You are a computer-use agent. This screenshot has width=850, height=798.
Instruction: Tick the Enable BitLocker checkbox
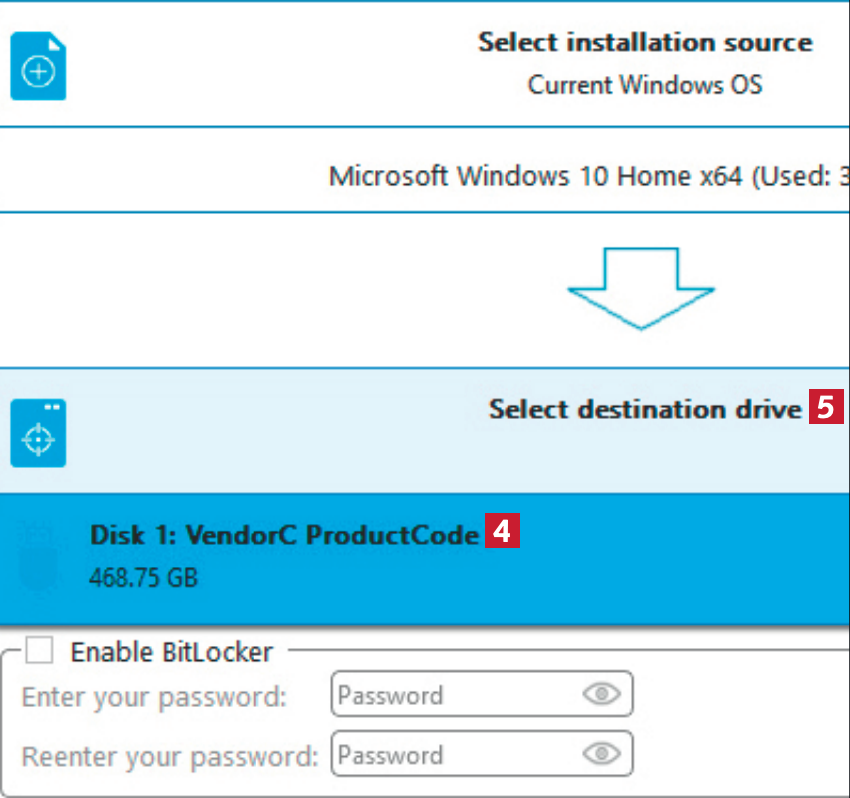click(40, 652)
